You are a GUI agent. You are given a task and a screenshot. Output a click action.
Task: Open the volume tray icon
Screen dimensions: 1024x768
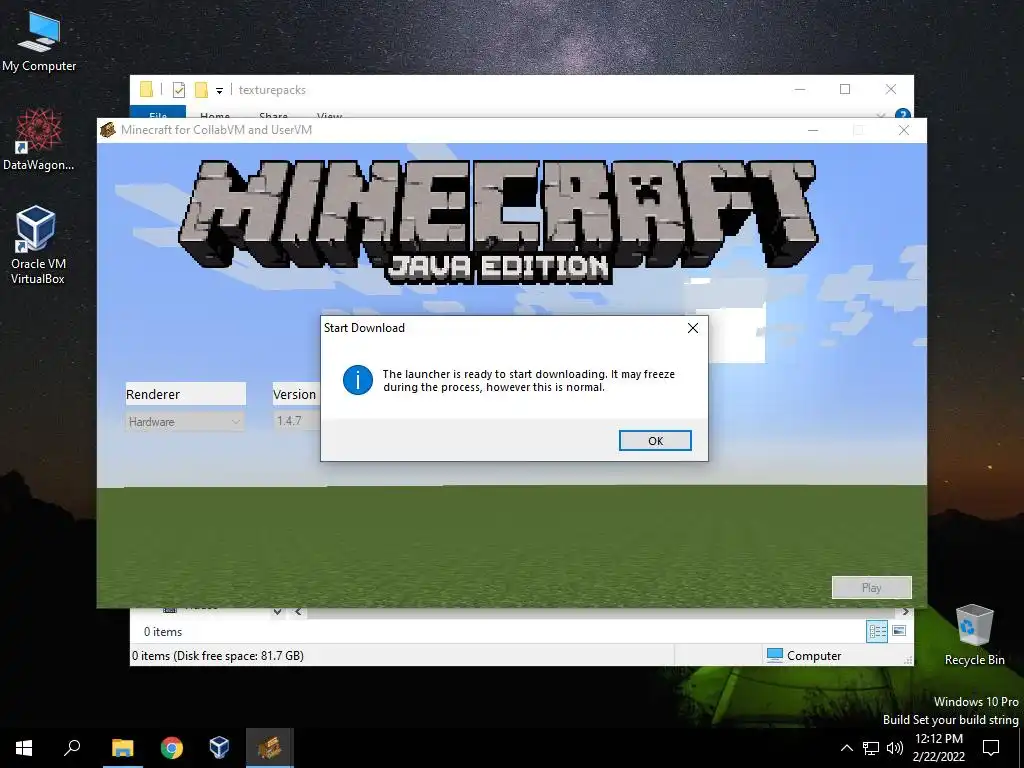point(895,748)
